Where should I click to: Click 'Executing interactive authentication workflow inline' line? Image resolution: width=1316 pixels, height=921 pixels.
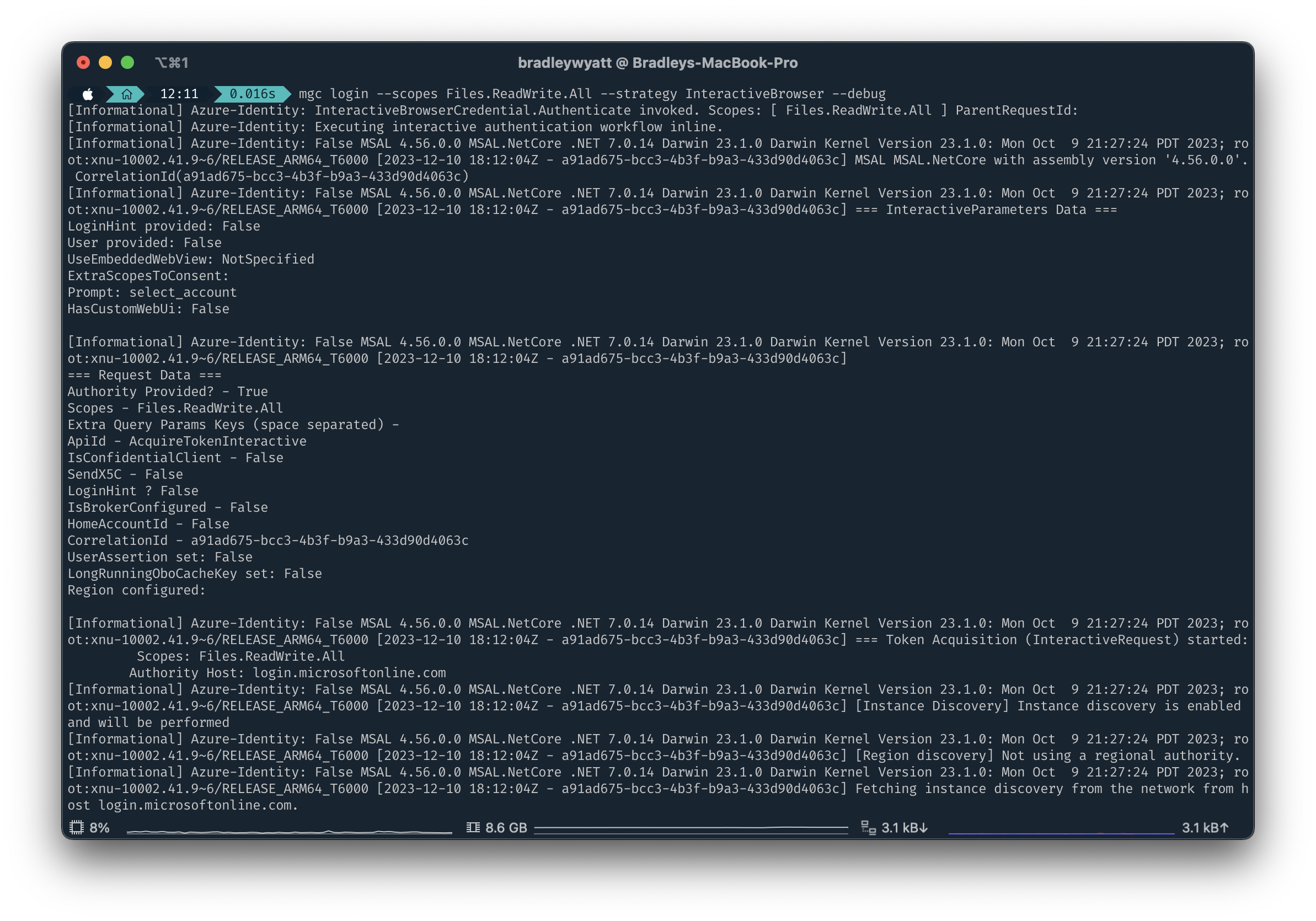[518, 127]
